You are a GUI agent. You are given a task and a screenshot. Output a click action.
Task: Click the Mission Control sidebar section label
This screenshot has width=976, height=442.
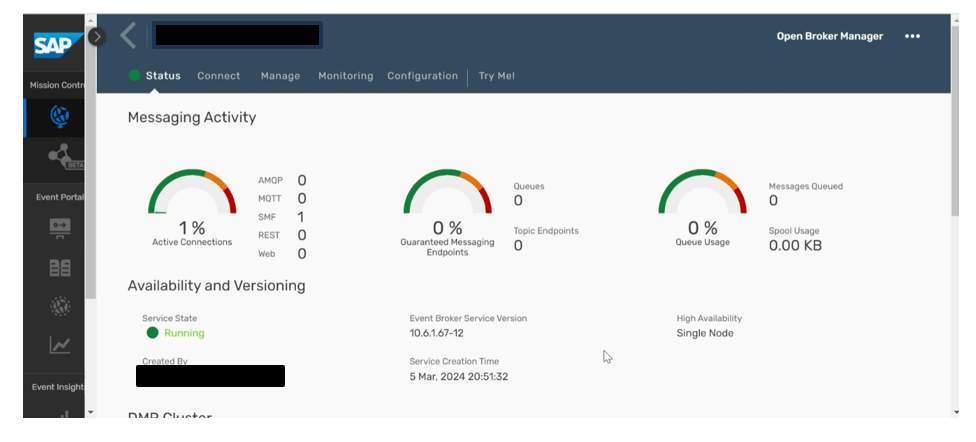(57, 85)
